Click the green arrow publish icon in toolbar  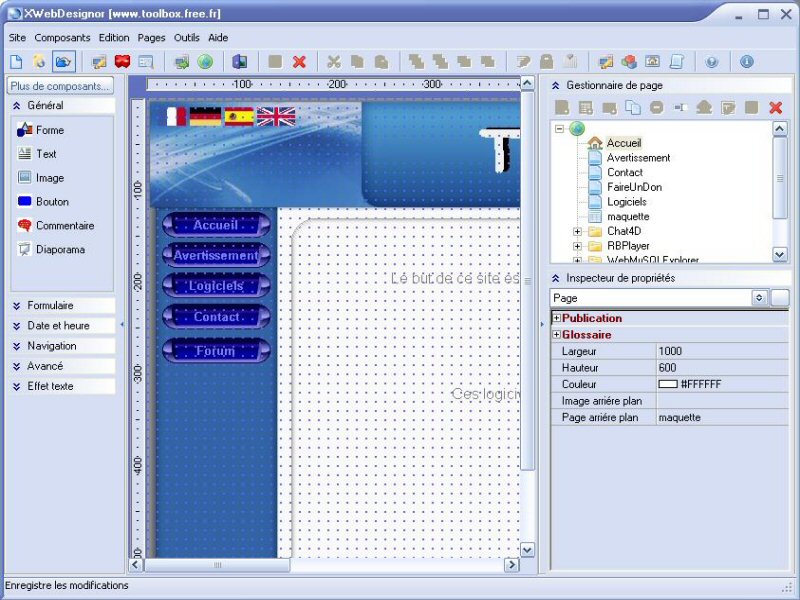182,62
